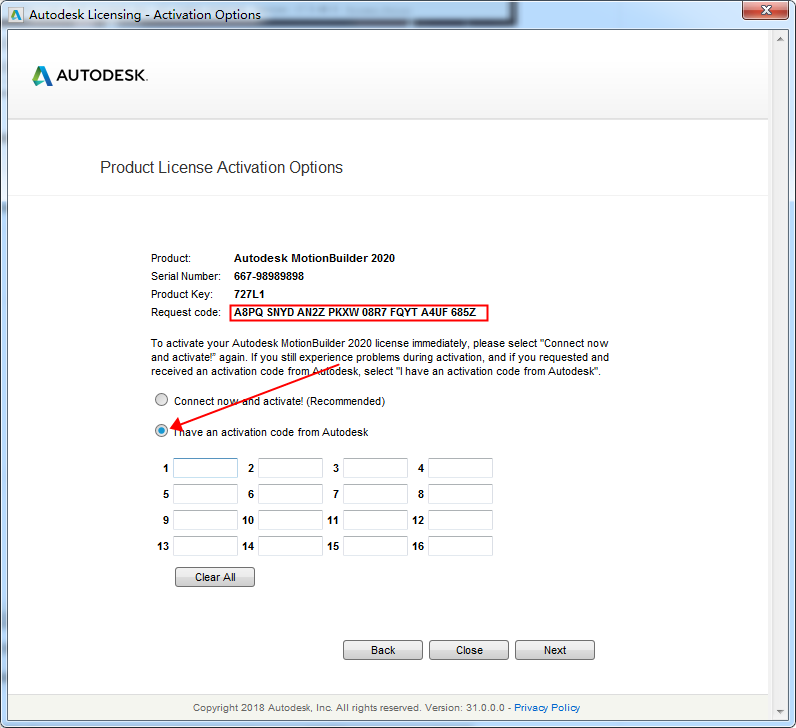Open the Privacy Policy link
The width and height of the screenshot is (796, 728).
(547, 707)
